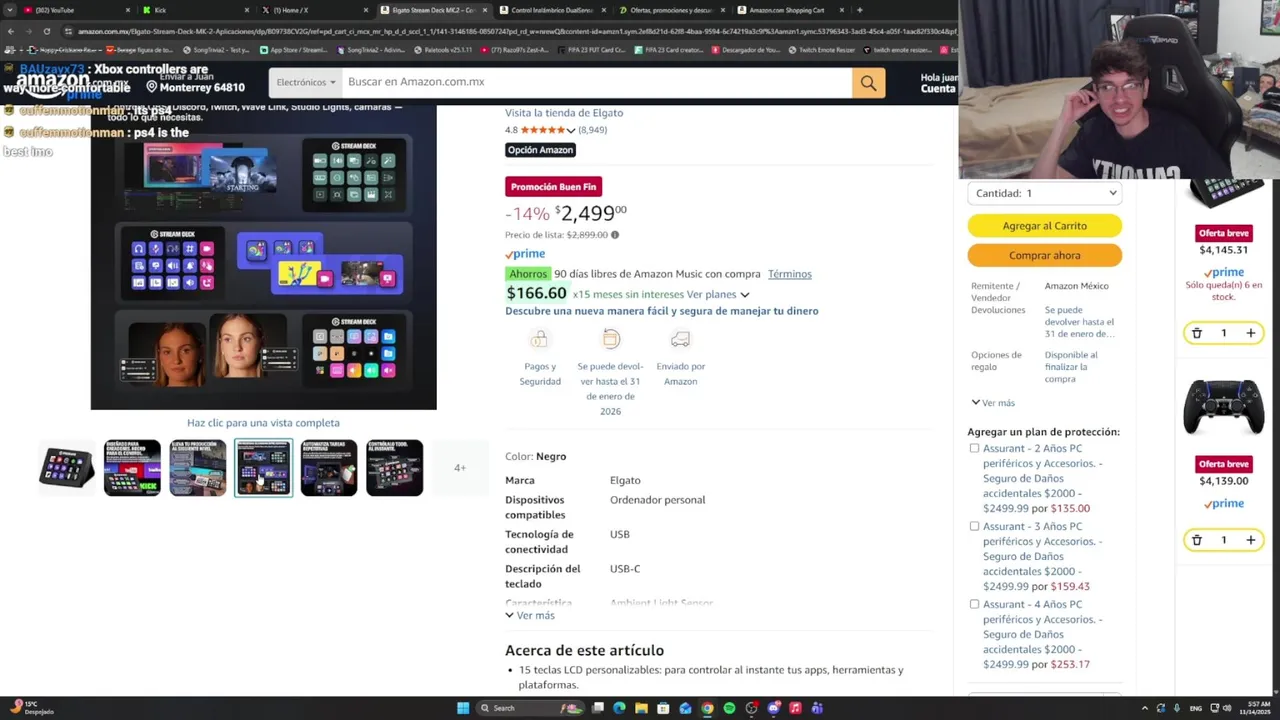This screenshot has height=720, width=1280.
Task: Switch to the Kick browser tab
Action: (x=196, y=10)
